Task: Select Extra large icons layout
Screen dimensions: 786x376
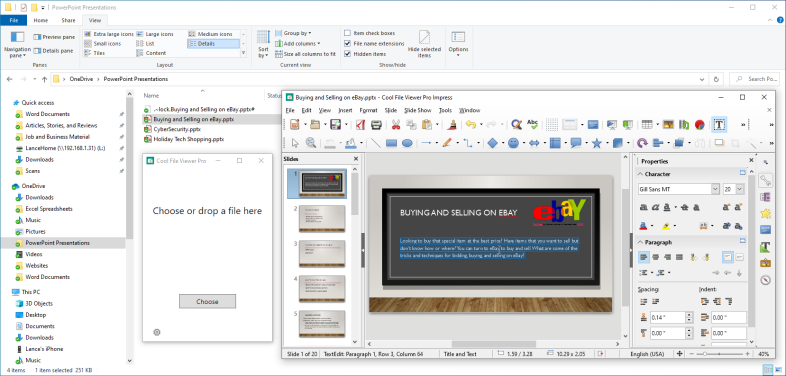Action: coord(109,34)
